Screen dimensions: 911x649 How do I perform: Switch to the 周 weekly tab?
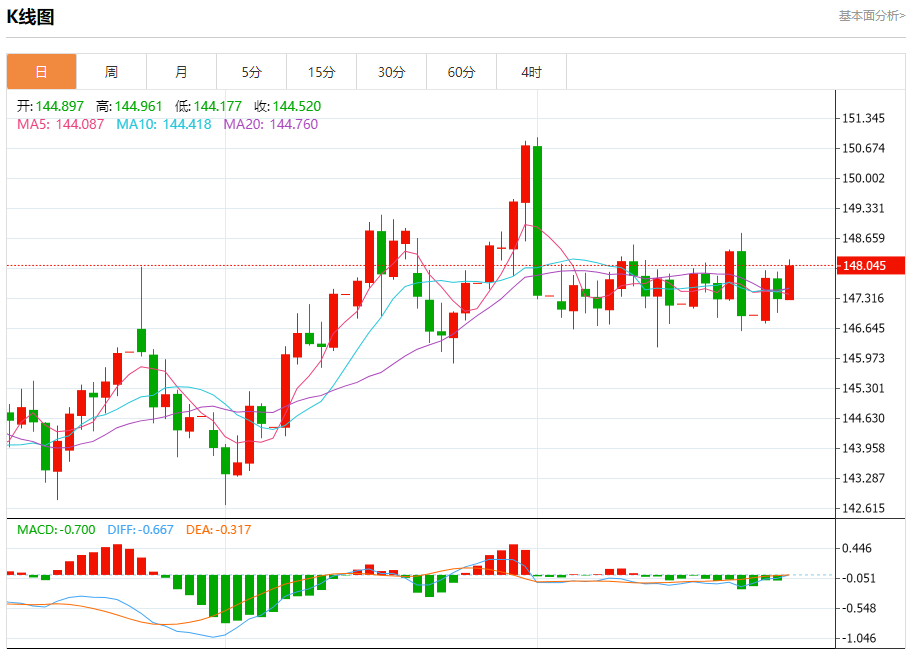coord(112,72)
